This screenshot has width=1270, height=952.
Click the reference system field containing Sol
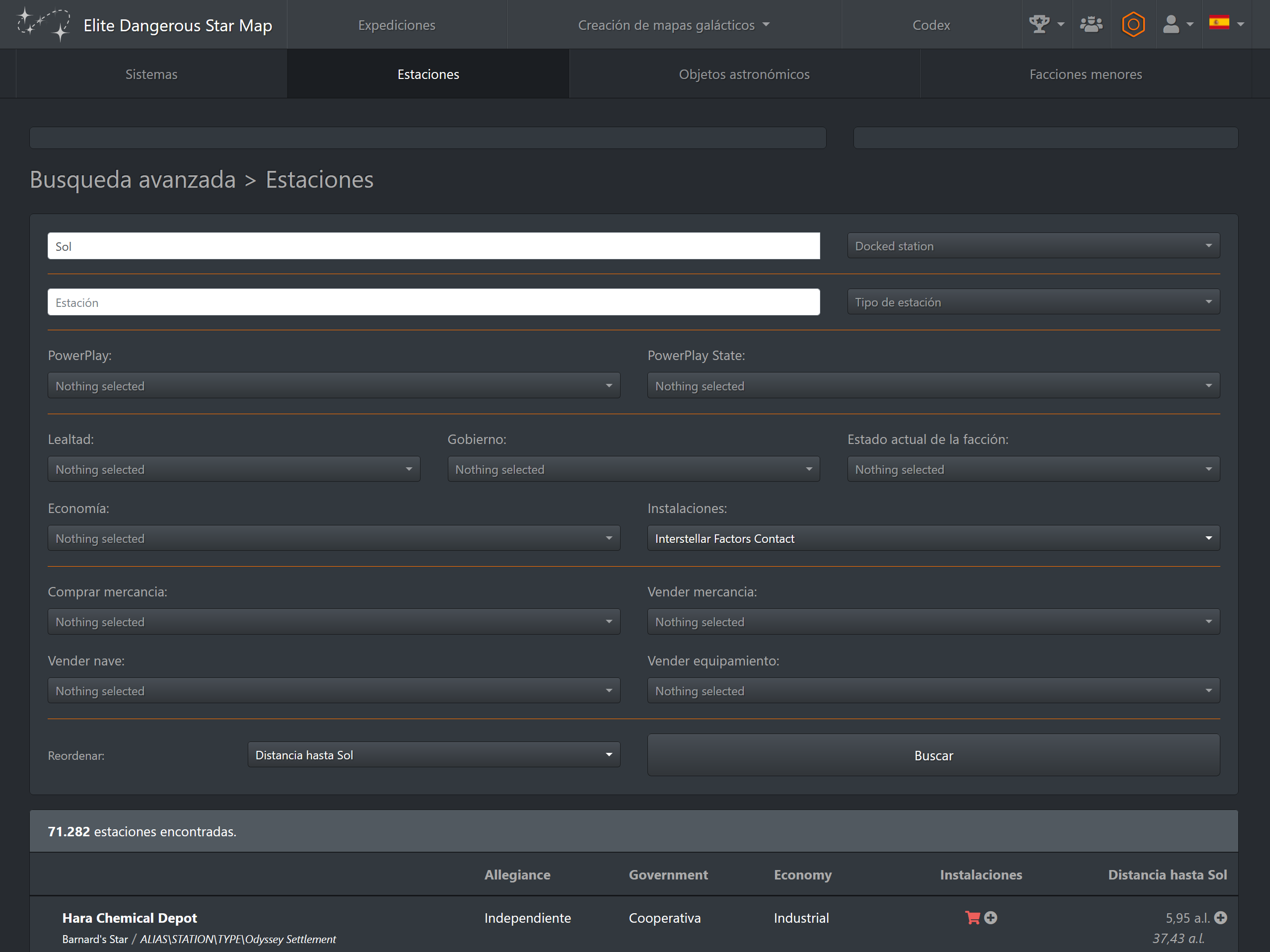[x=433, y=246]
